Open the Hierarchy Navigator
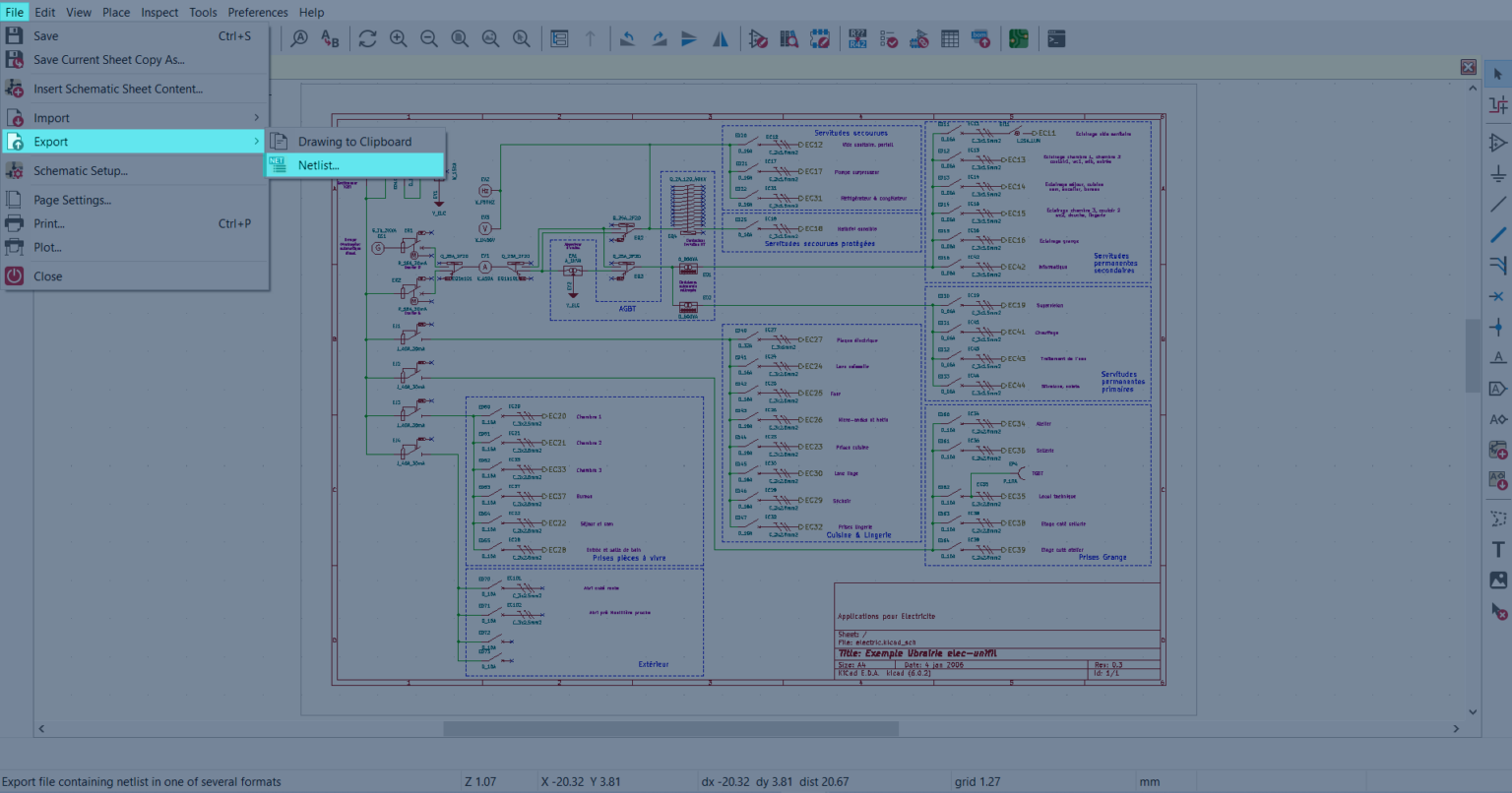This screenshot has height=793, width=1512. (558, 38)
